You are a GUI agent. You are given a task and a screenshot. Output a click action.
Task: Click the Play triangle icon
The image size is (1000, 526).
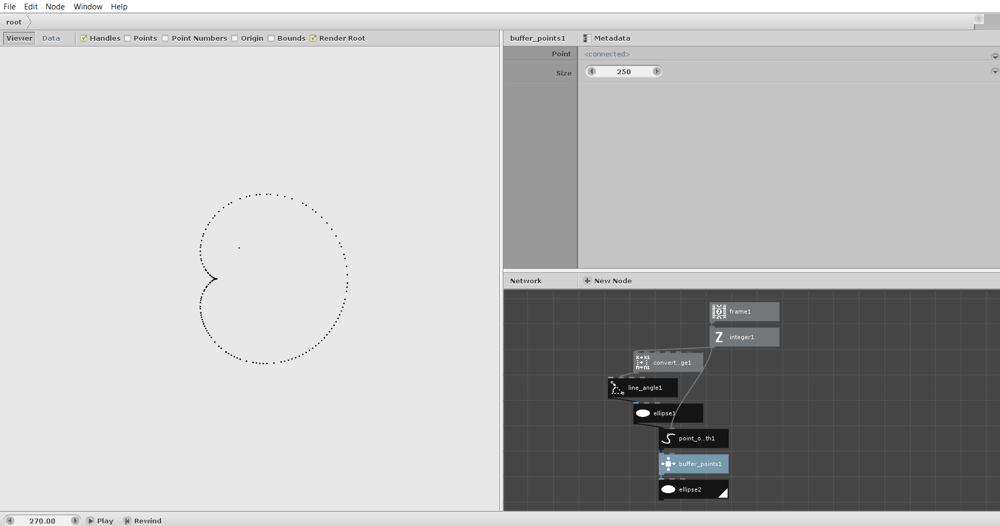coord(90,521)
